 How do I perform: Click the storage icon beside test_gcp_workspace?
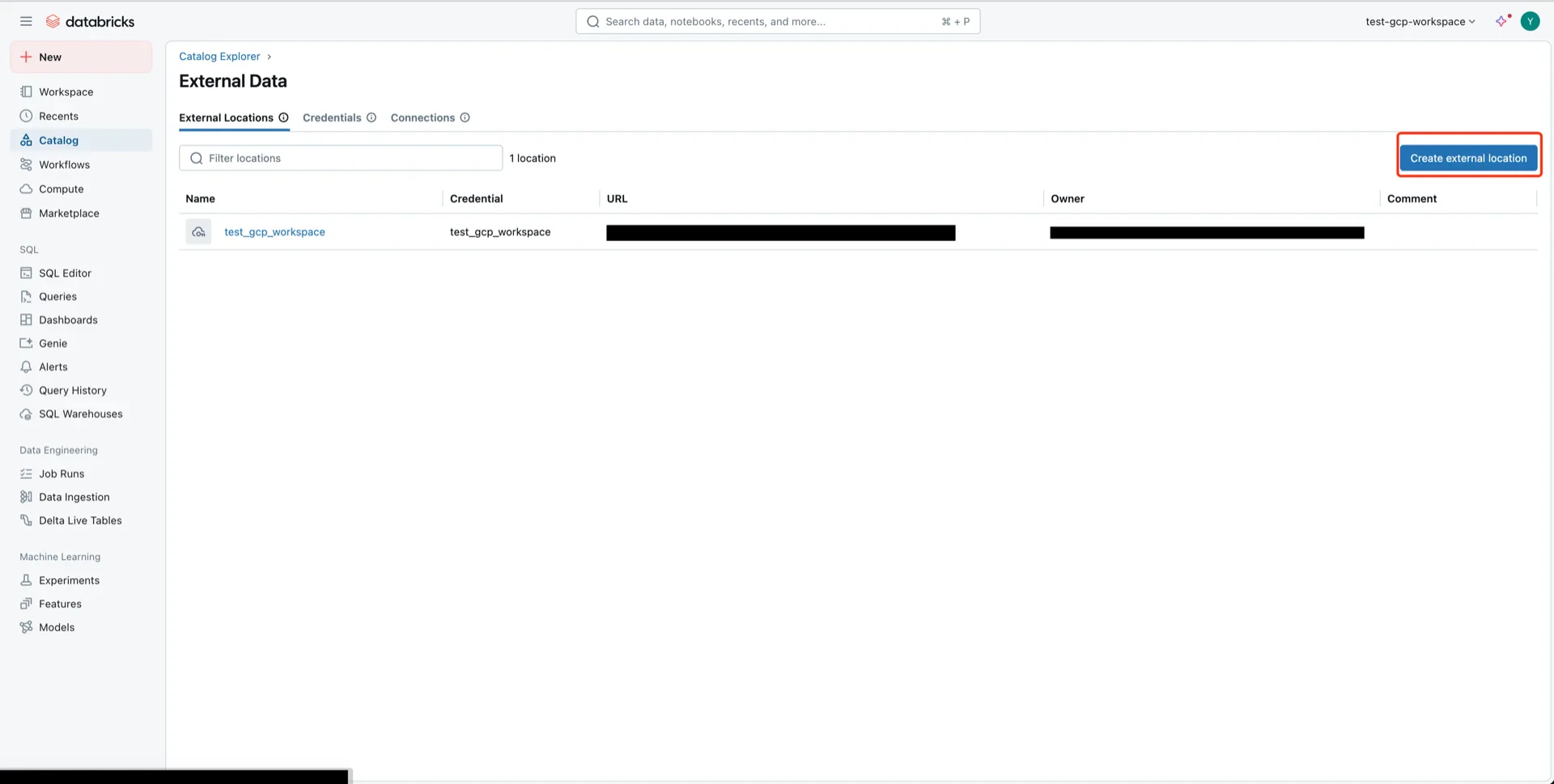[198, 232]
